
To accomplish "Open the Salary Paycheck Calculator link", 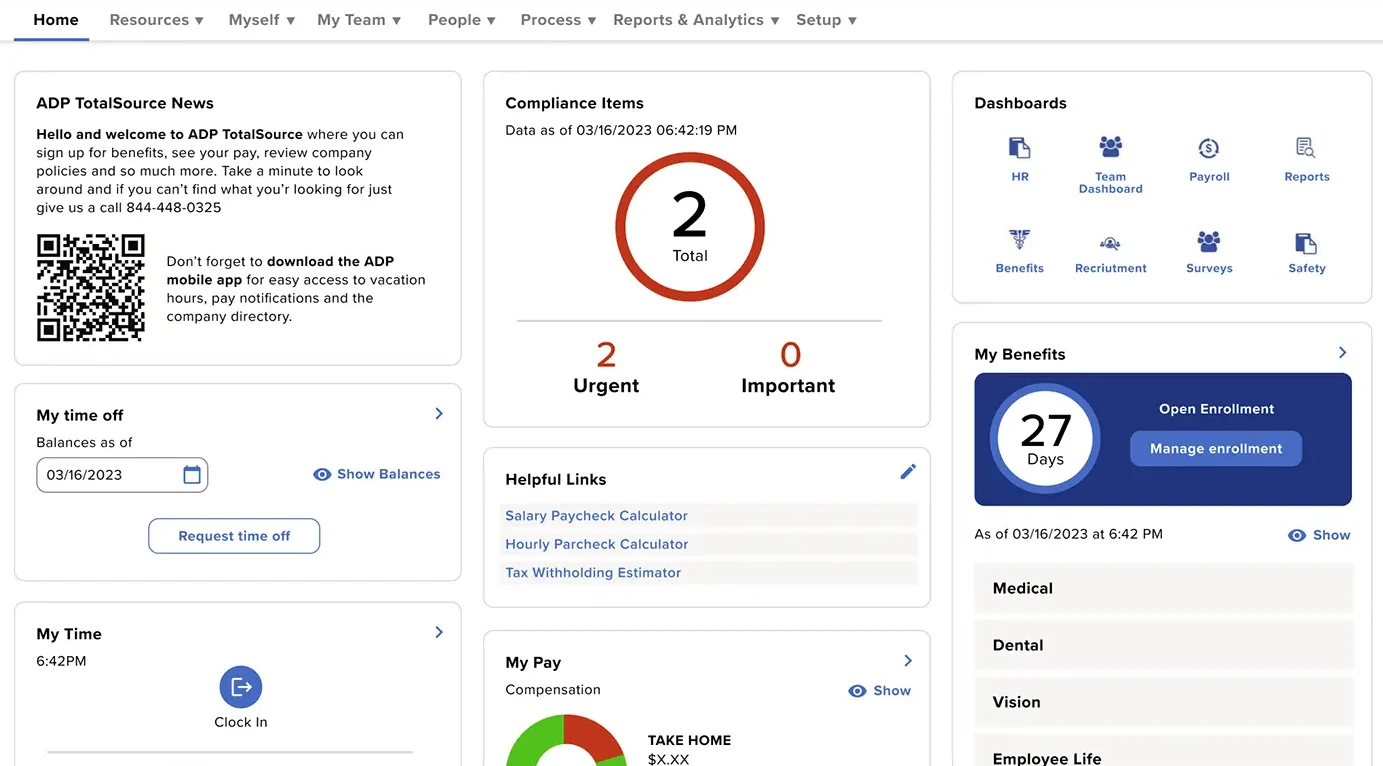I will [597, 516].
